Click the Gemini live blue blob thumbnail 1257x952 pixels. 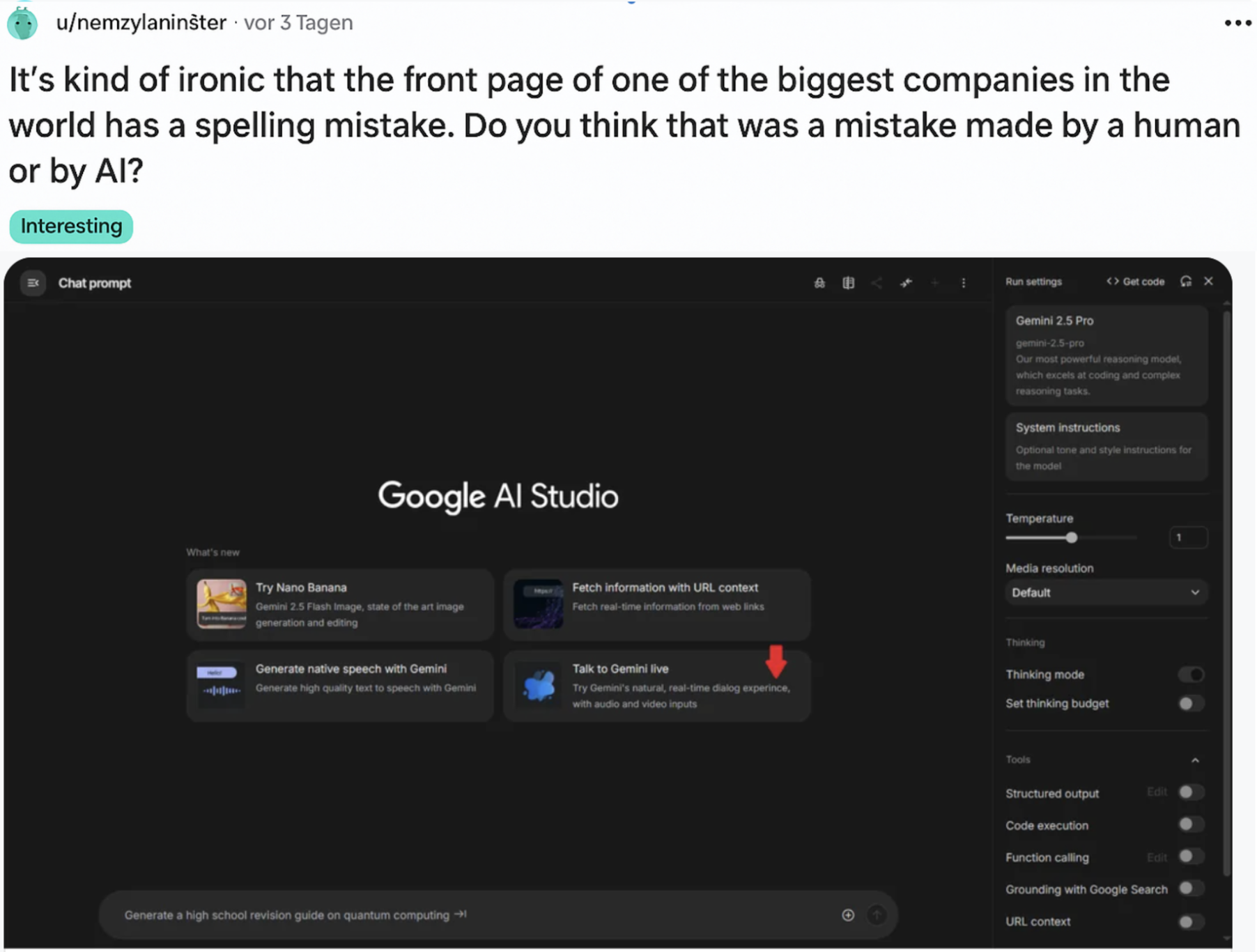(538, 685)
